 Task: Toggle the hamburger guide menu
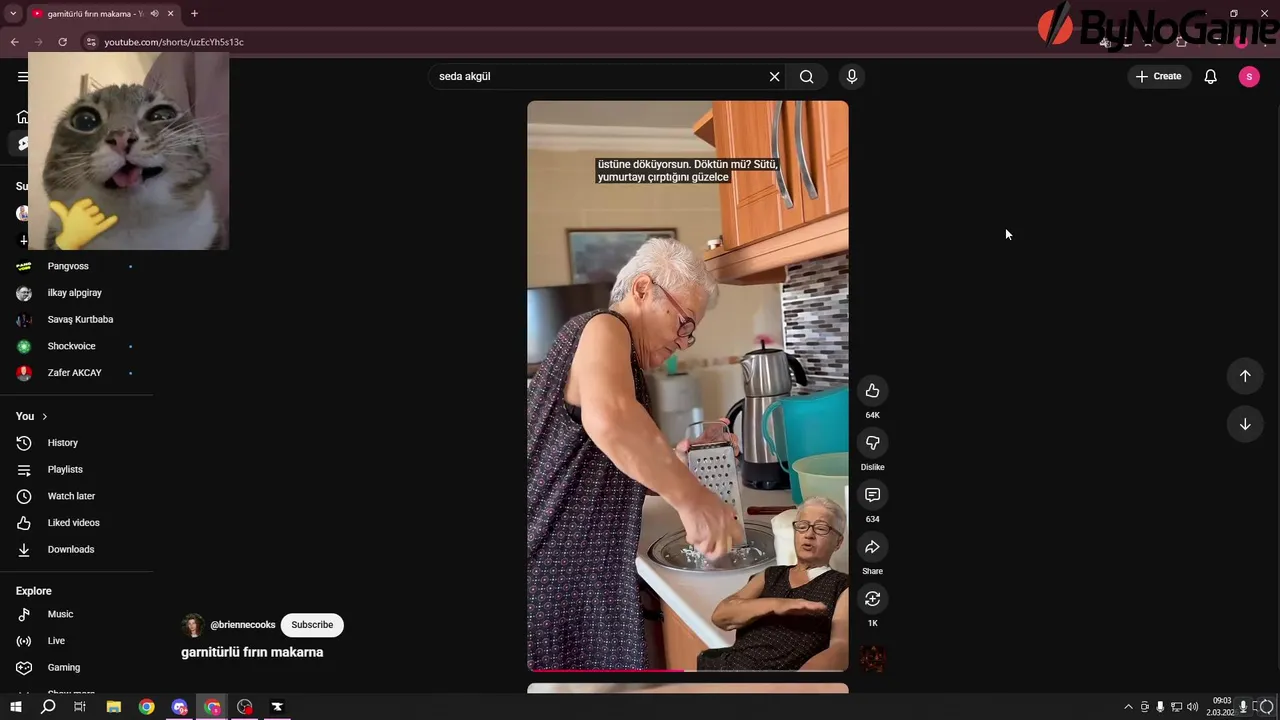coord(22,76)
